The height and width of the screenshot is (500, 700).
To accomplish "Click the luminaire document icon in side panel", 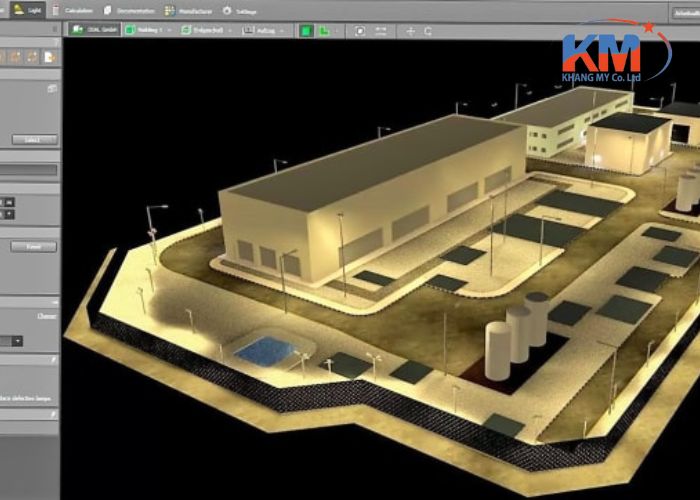I will point(50,57).
